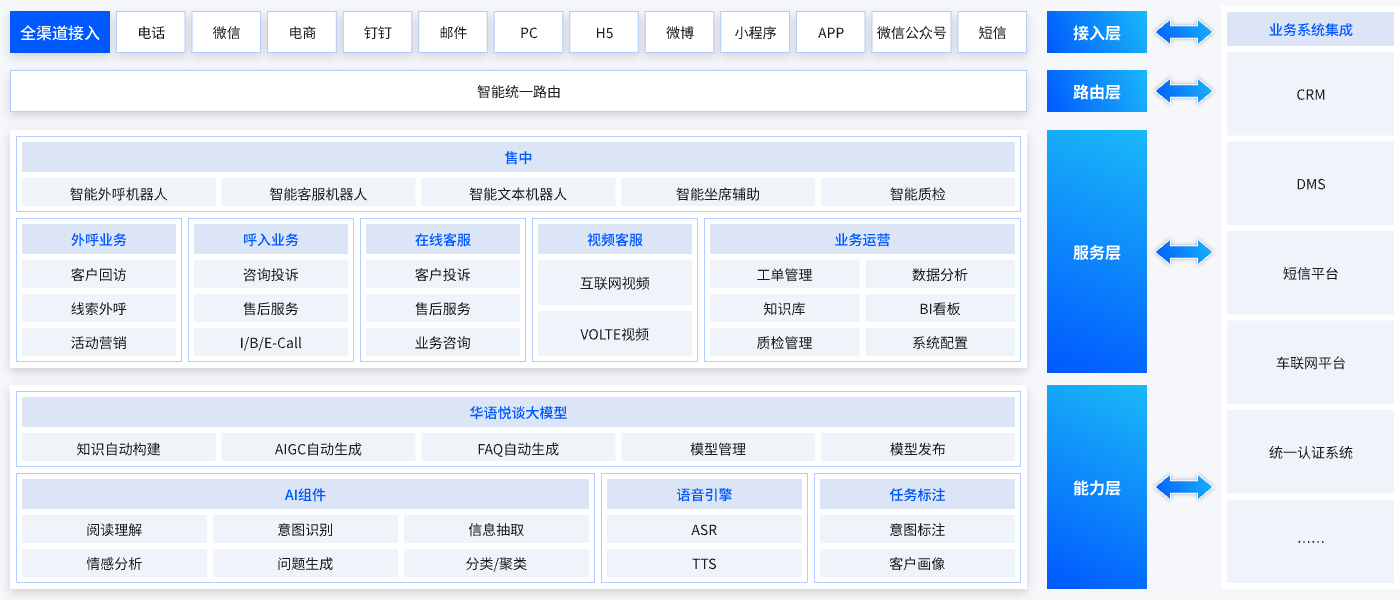Open the 客户画像 item
Screen dimensions: 1400x600
(x=917, y=564)
